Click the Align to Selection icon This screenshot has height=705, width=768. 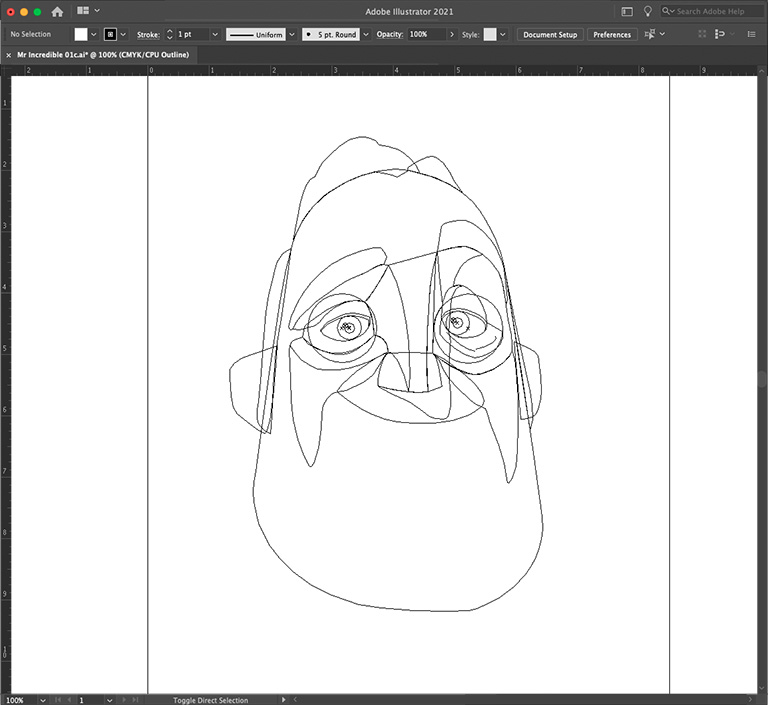coord(650,34)
